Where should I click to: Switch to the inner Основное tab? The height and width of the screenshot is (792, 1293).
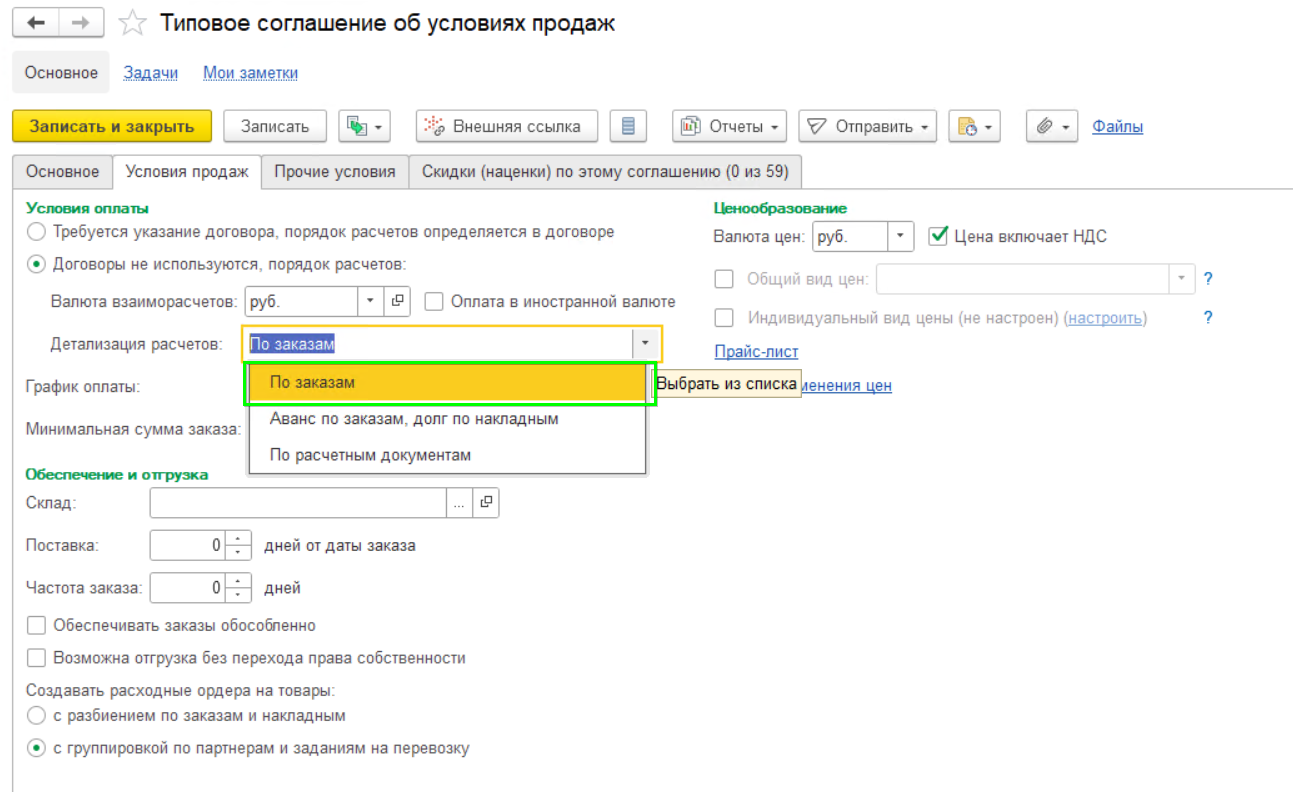(63, 172)
